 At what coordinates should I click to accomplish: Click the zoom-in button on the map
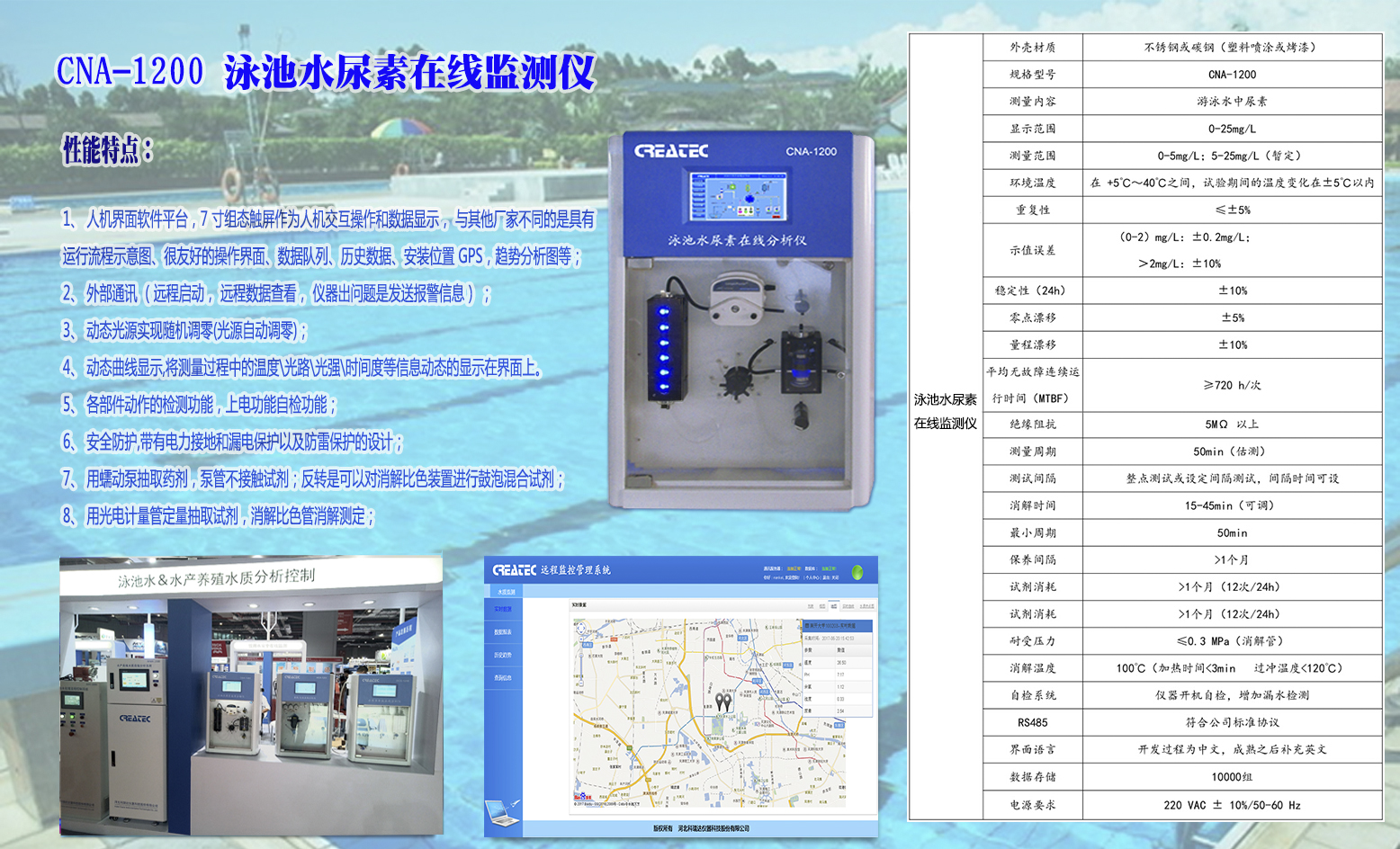582,638
